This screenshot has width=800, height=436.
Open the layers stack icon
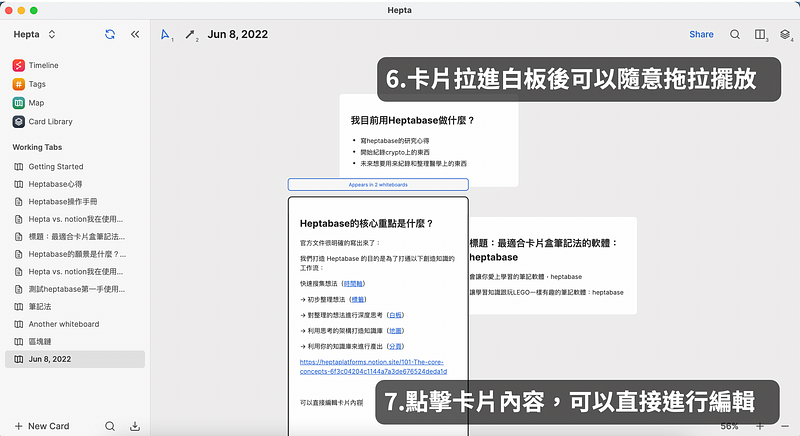(785, 34)
